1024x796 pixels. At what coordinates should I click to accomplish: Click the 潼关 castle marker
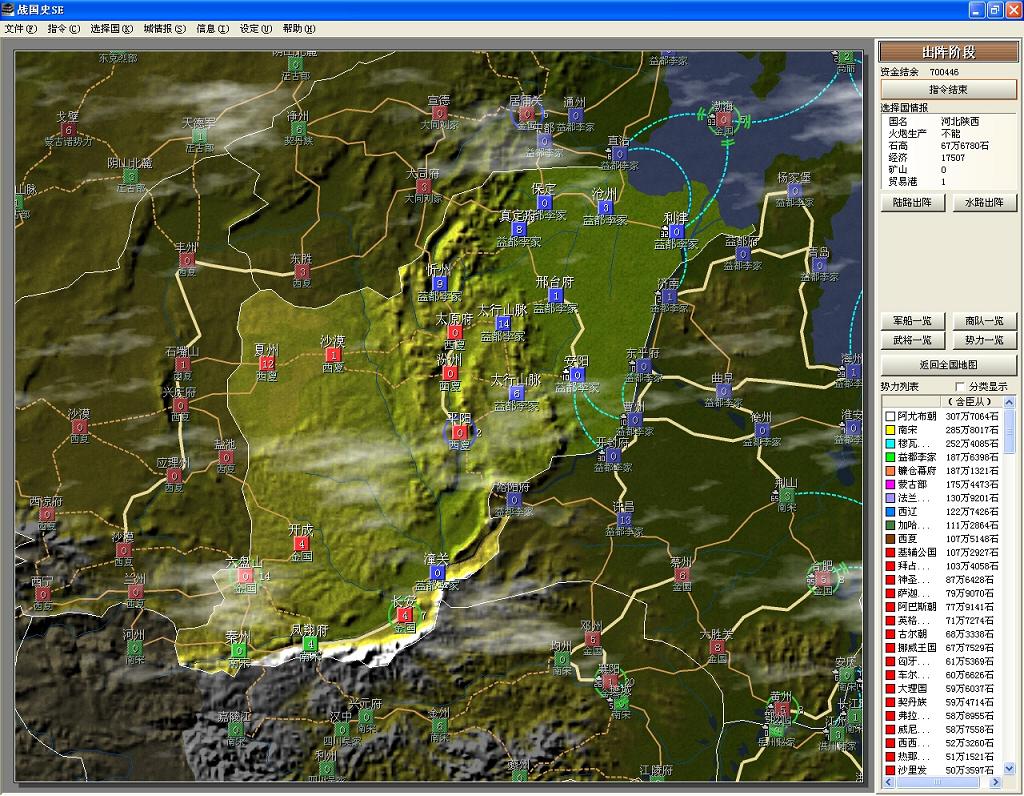click(x=438, y=573)
